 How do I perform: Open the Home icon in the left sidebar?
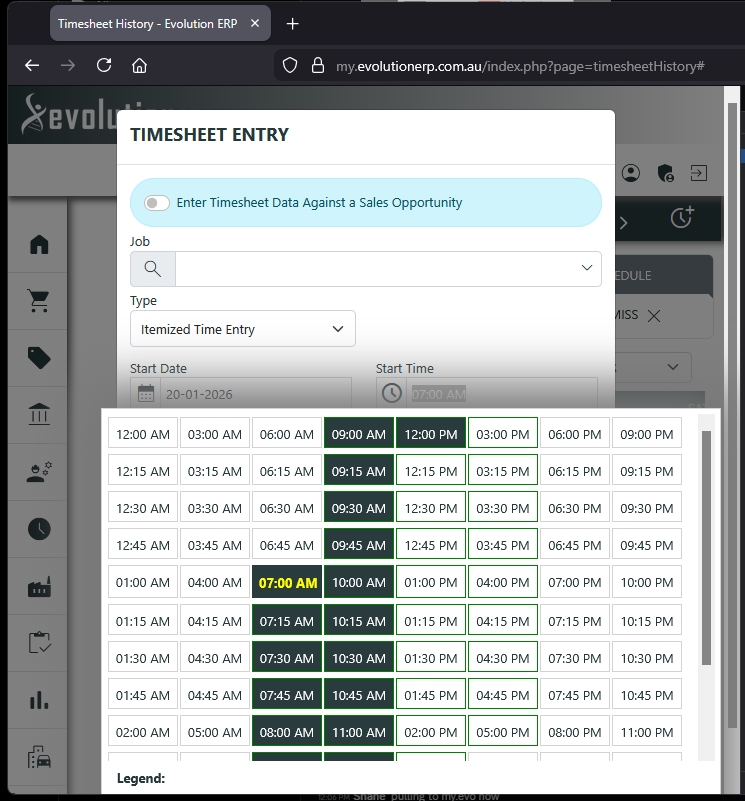(39, 245)
